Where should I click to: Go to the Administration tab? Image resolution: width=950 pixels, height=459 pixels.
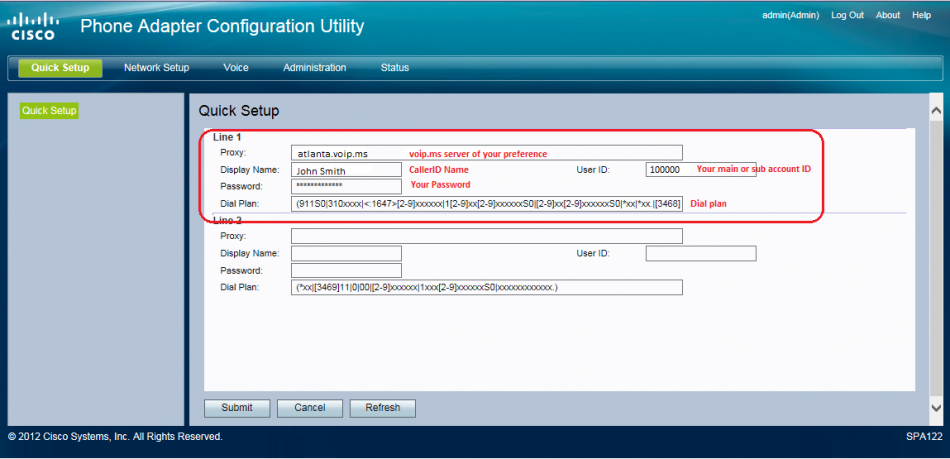coord(314,68)
